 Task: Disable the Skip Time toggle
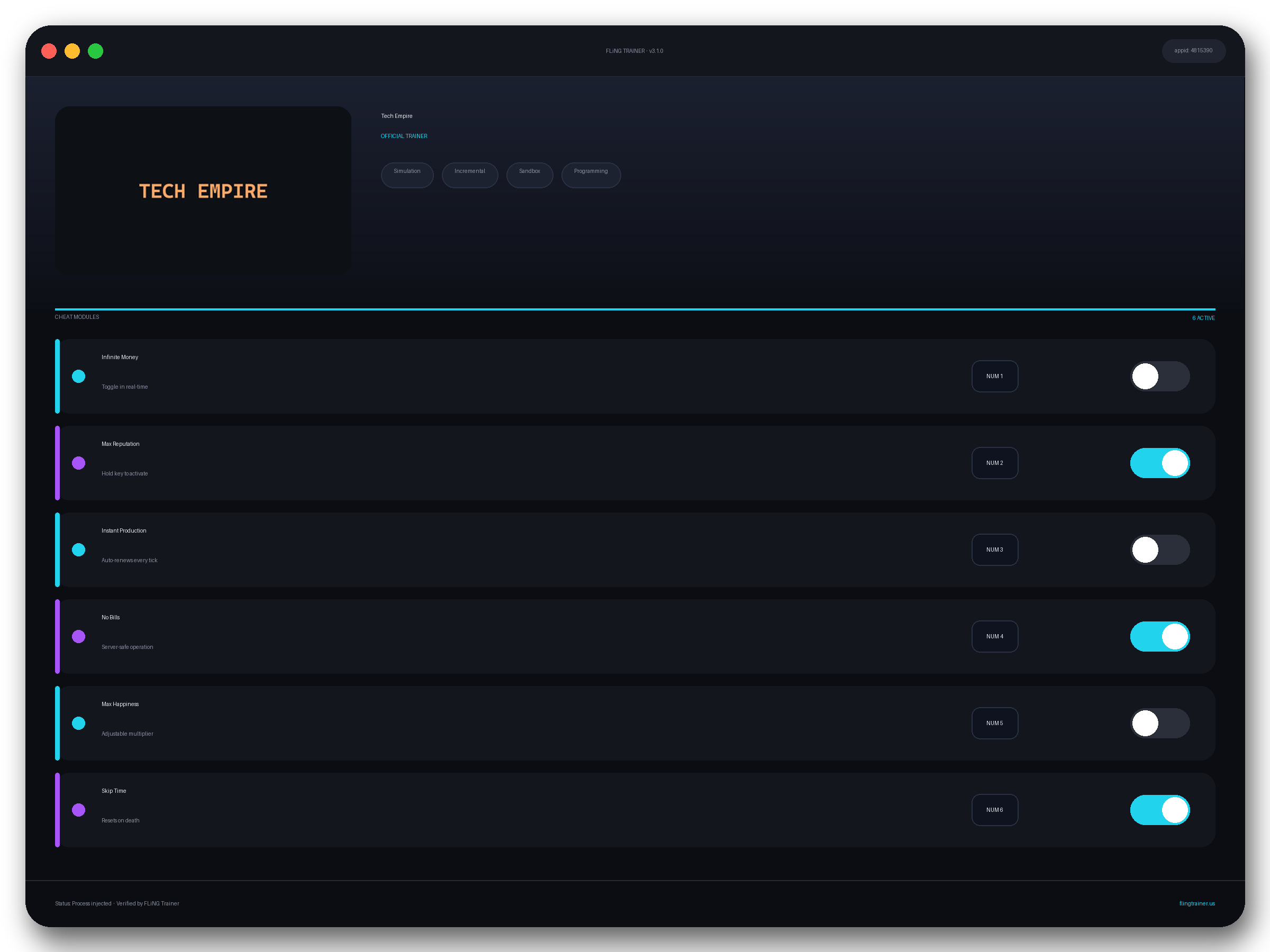[x=1160, y=810]
